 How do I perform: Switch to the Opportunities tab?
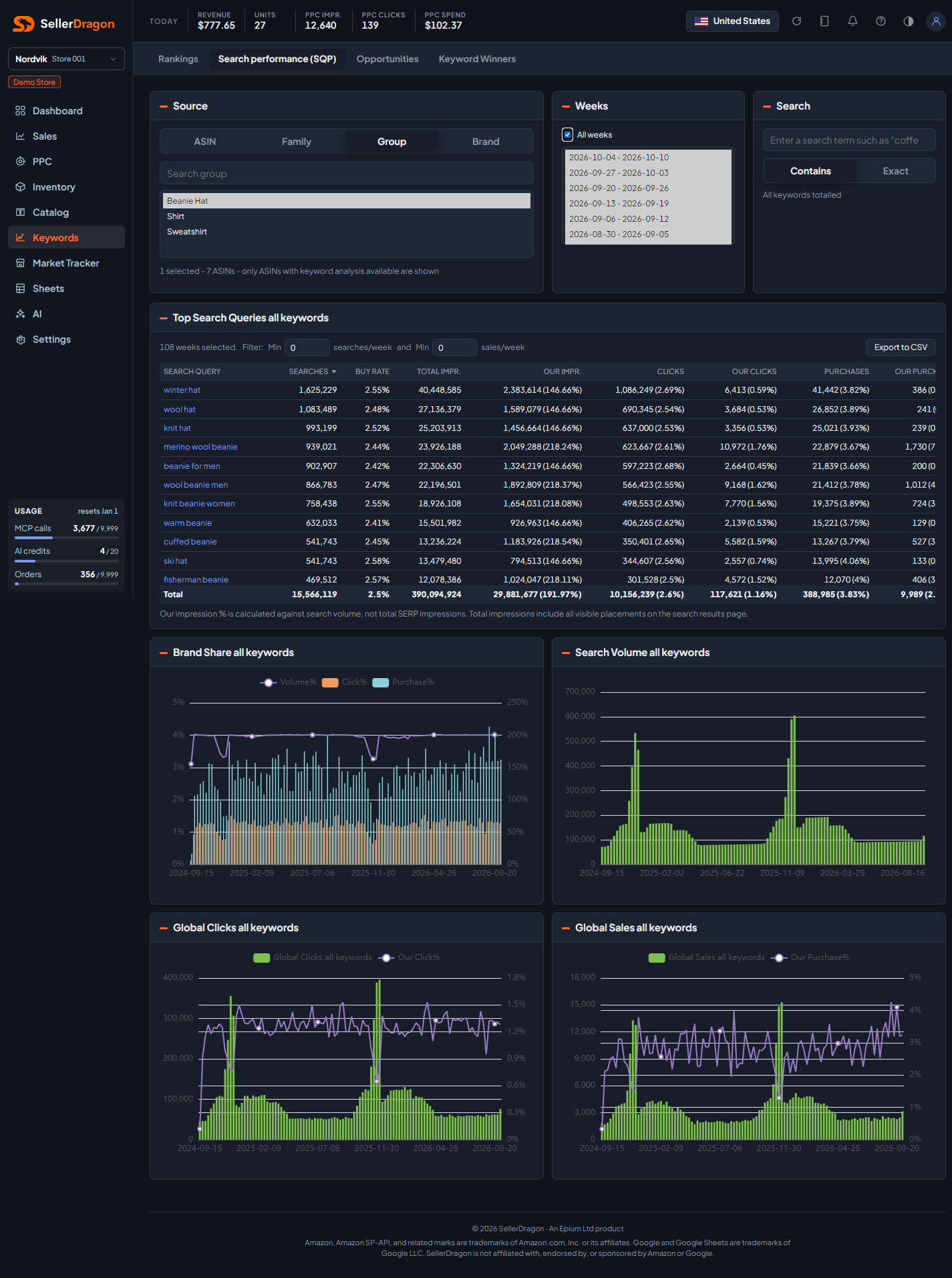click(387, 59)
